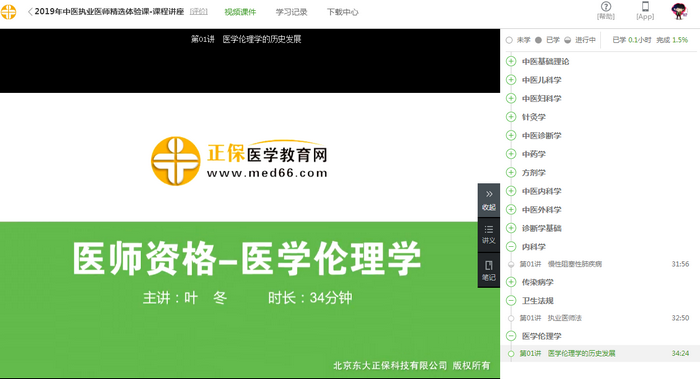This screenshot has width=700, height=379.
Task: Open the 讲义 handout panel
Action: [489, 235]
